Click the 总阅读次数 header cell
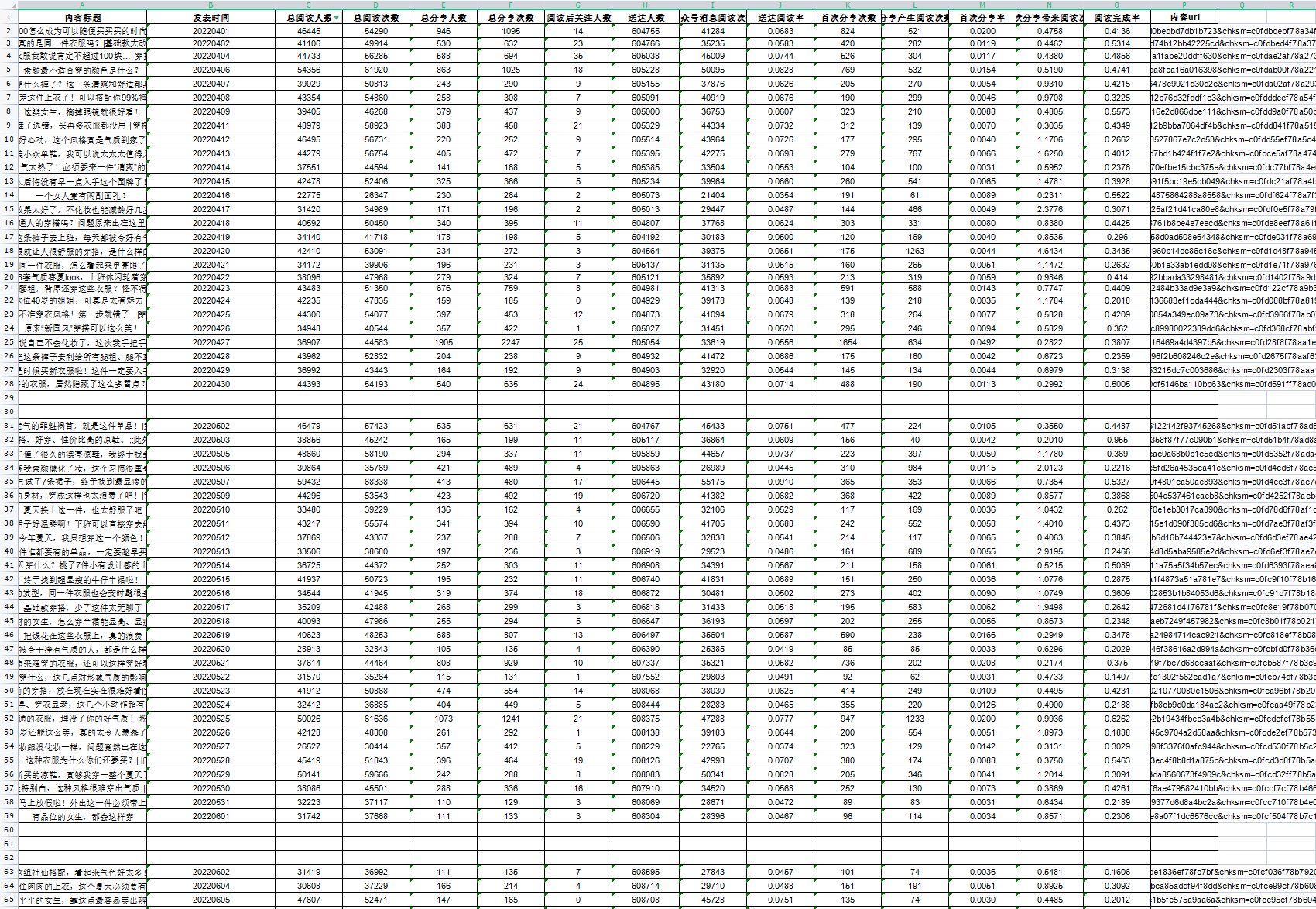The height and width of the screenshot is (909, 1316). [376, 17]
